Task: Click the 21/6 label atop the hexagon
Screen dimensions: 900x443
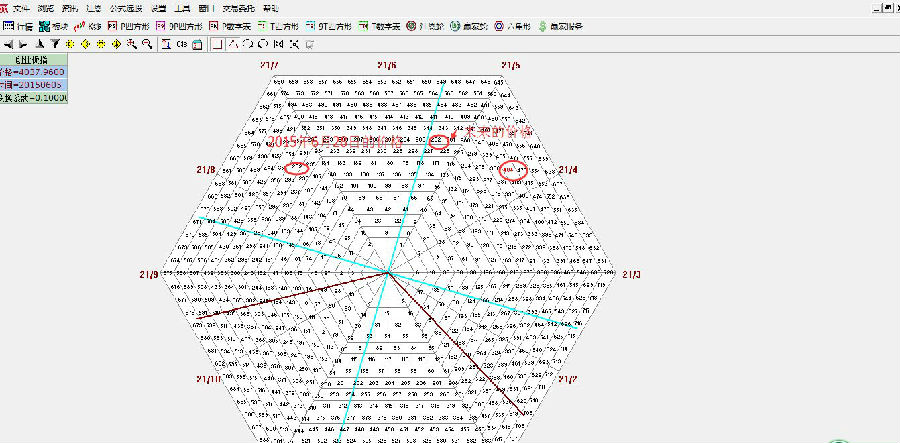Action: [387, 65]
